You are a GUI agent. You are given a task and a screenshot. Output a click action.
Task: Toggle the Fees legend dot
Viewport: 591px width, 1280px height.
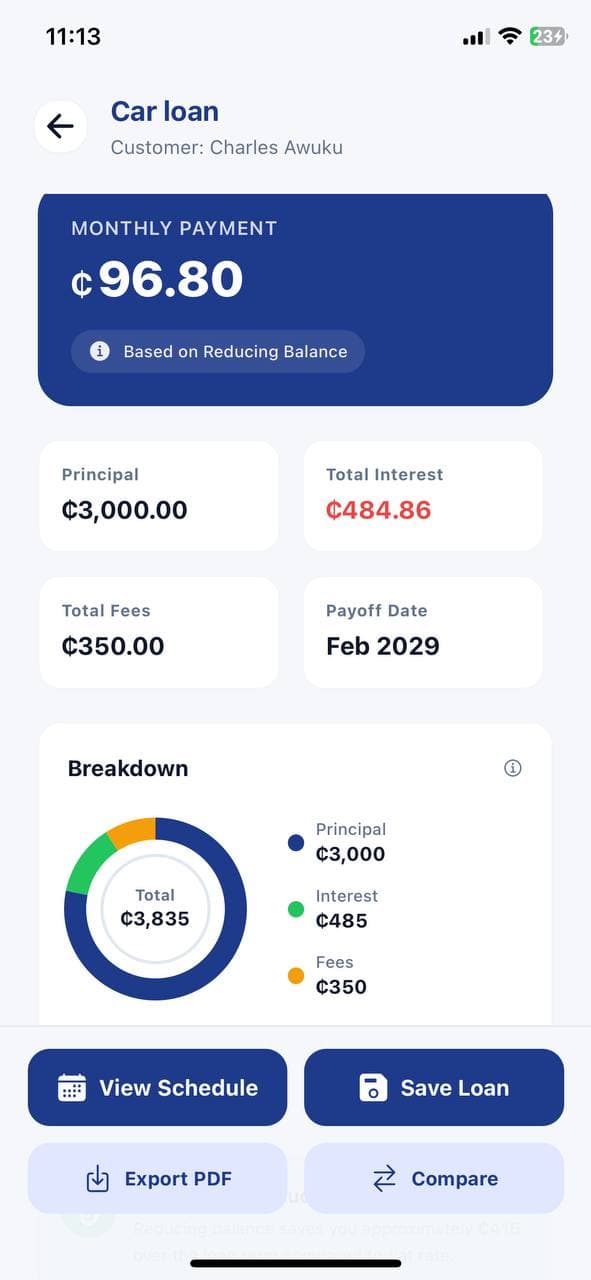coord(295,975)
